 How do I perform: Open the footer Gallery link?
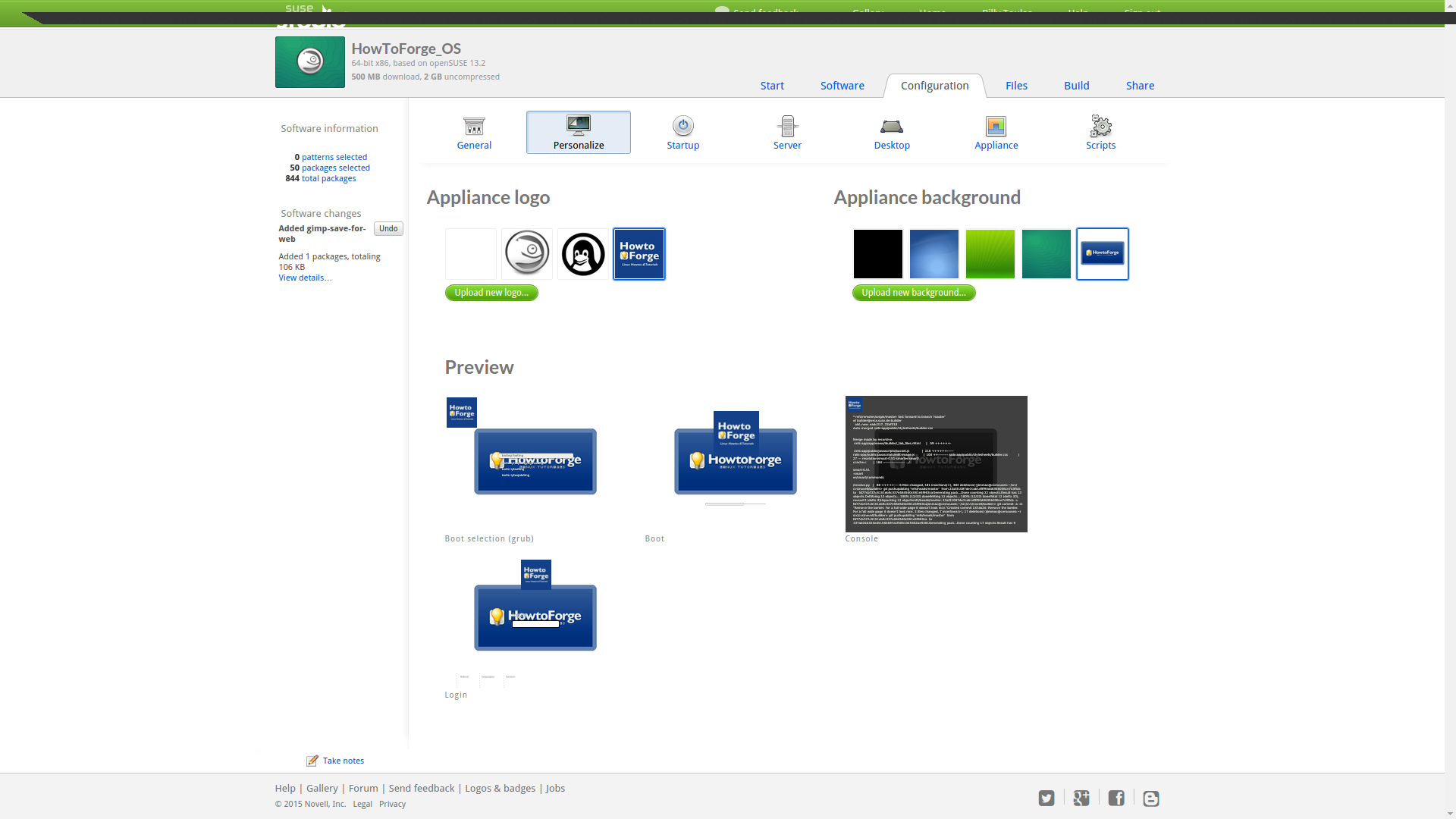(322, 789)
